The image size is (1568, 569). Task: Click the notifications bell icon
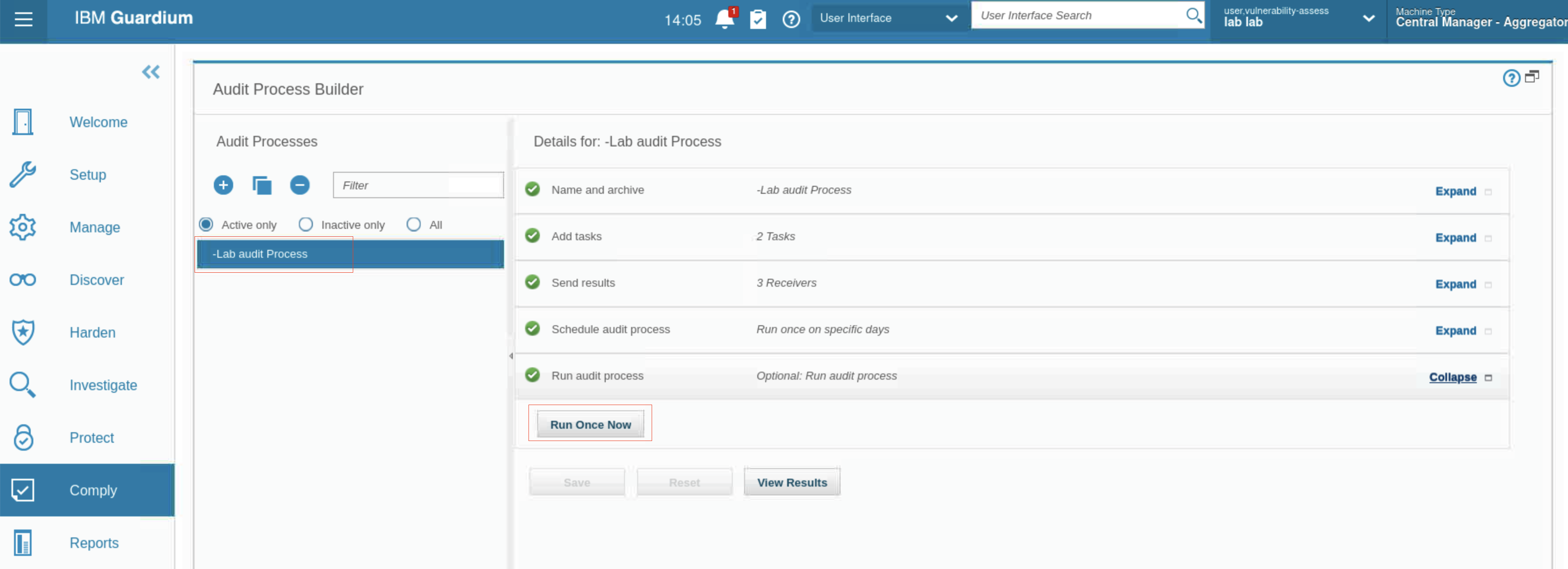click(724, 19)
